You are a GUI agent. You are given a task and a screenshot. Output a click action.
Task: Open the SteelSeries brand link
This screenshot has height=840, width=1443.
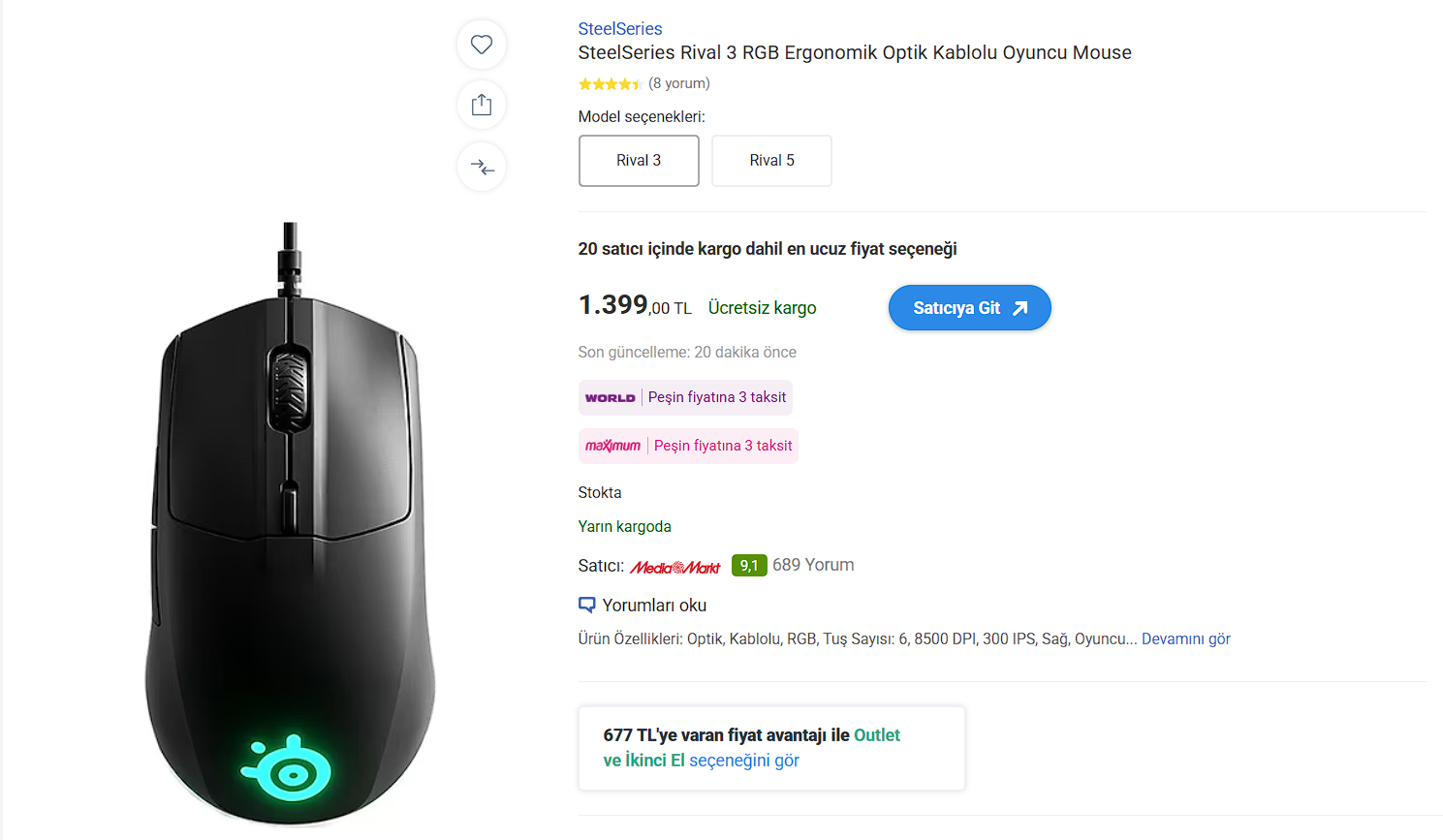tap(620, 29)
